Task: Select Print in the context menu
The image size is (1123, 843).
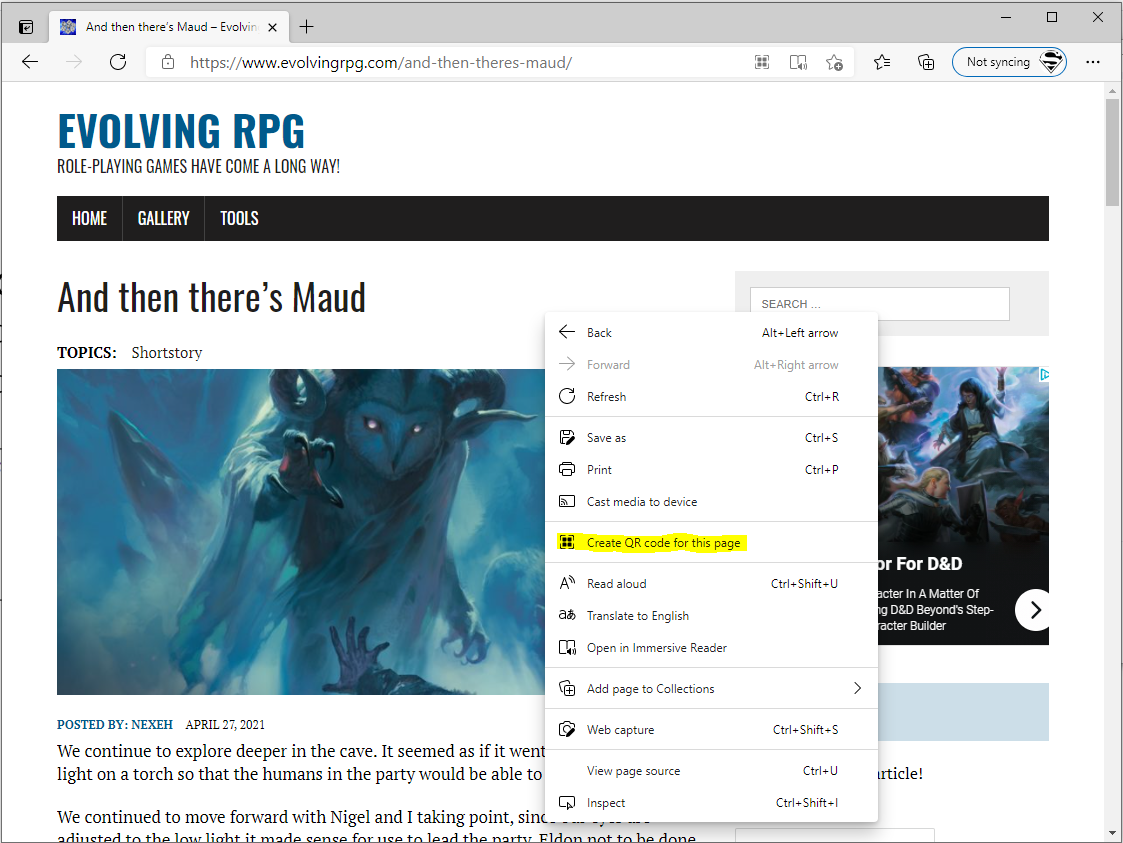Action: (711, 470)
